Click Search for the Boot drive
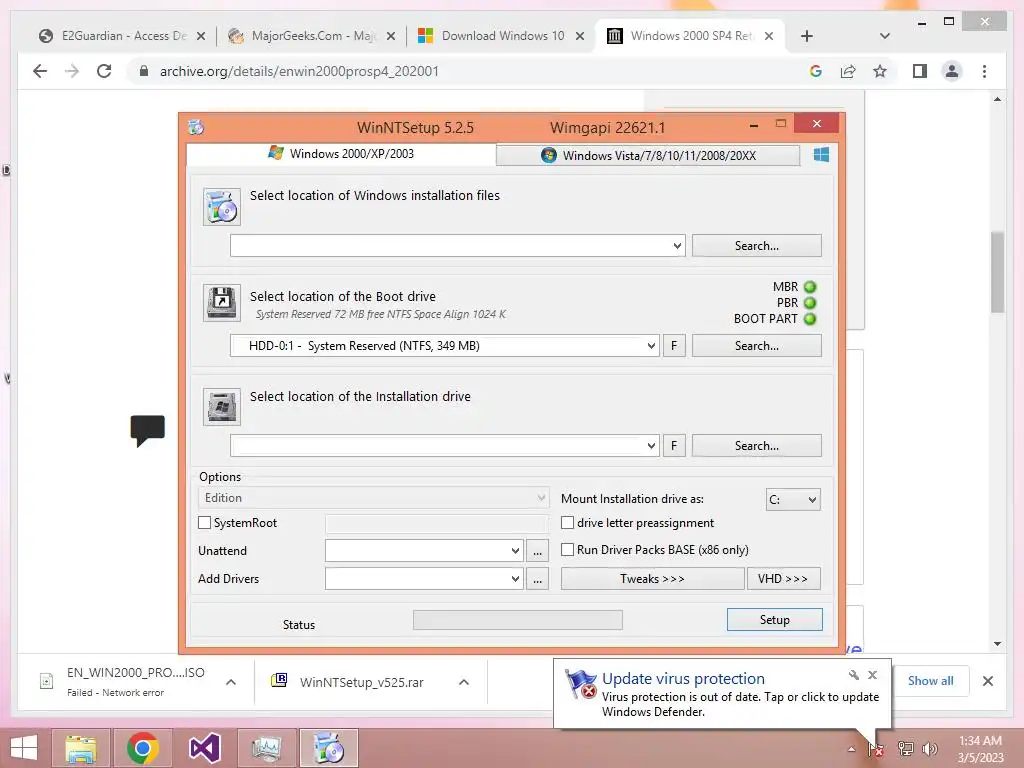This screenshot has width=1024, height=768. tap(756, 345)
